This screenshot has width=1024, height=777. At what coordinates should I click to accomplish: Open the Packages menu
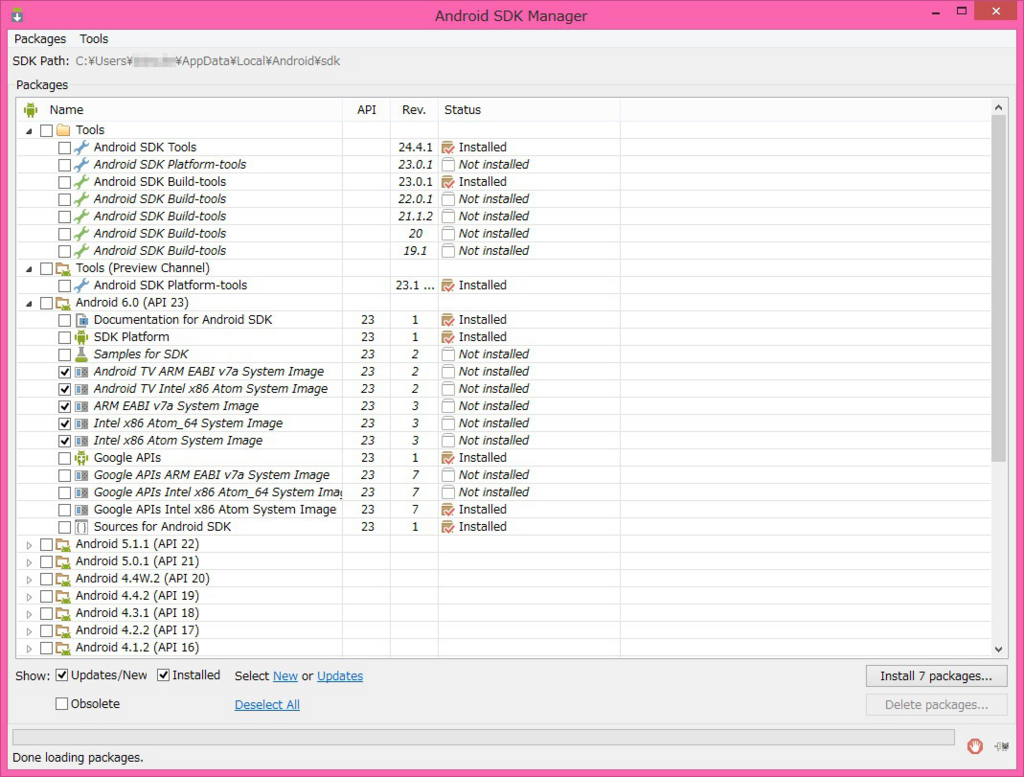40,39
